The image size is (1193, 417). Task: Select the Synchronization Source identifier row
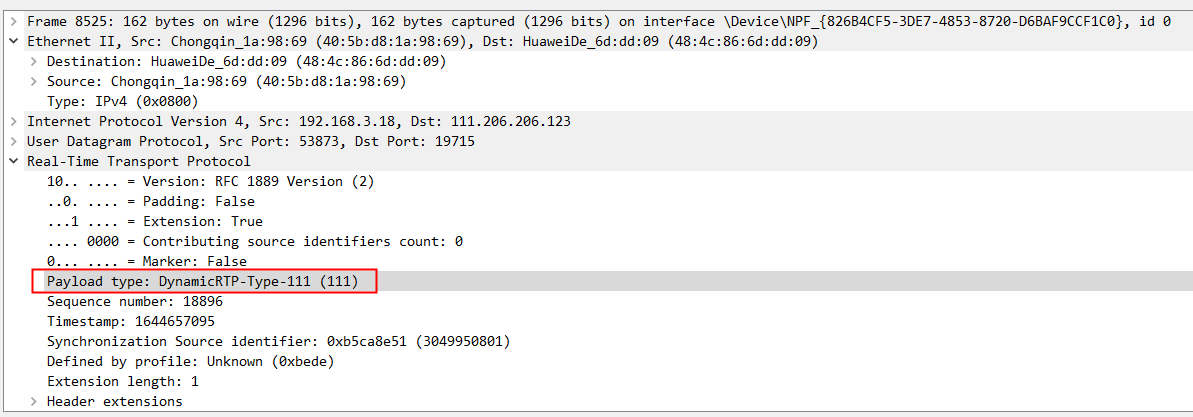[x=278, y=341]
